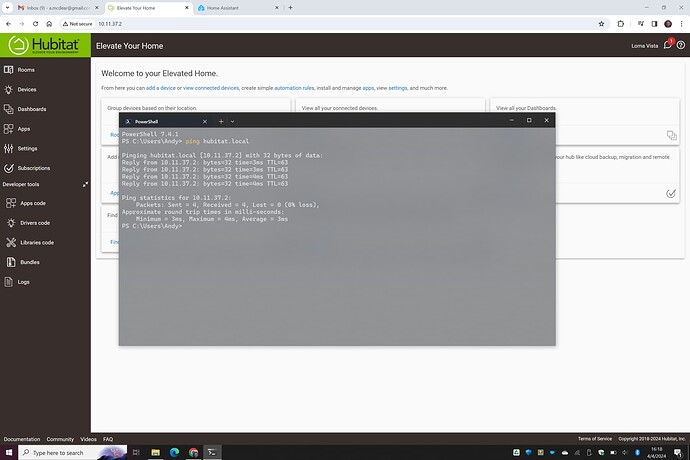Click the Loma Vista hub name
Screen dimensions: 690x460
(x=645, y=46)
